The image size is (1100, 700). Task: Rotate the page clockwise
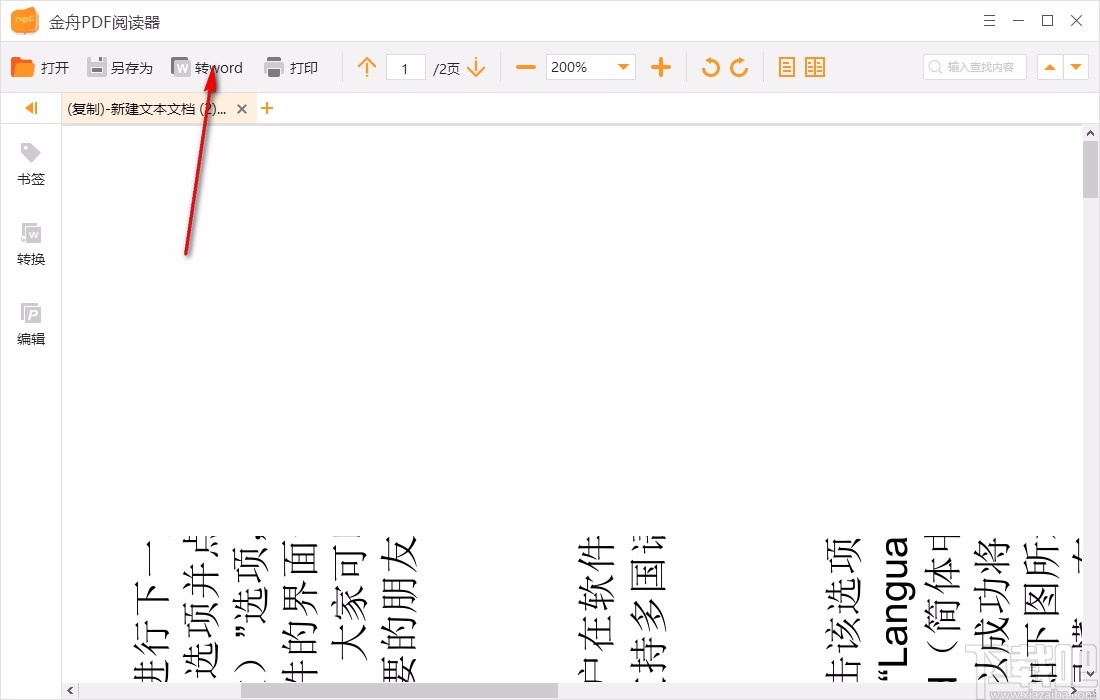[739, 67]
